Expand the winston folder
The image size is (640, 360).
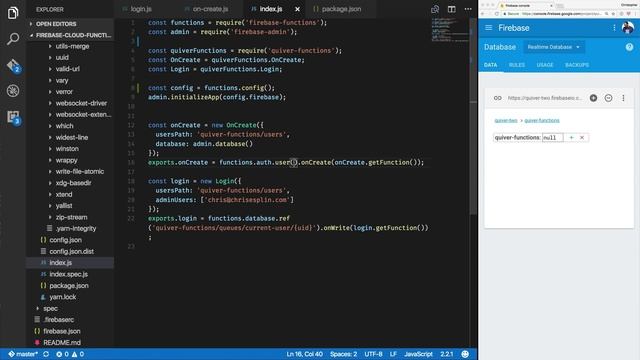pos(70,149)
